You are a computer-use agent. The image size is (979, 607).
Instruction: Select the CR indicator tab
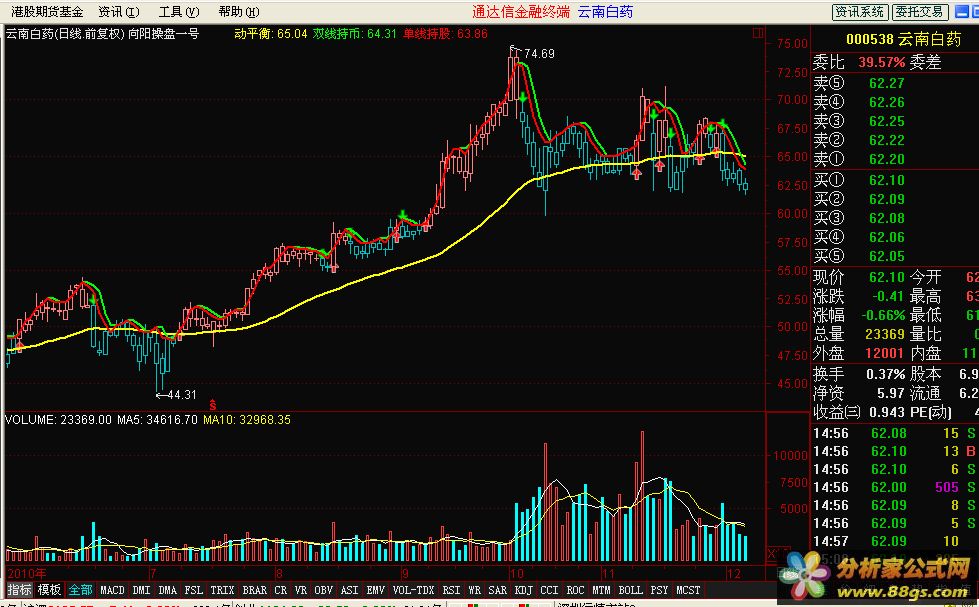(x=280, y=590)
